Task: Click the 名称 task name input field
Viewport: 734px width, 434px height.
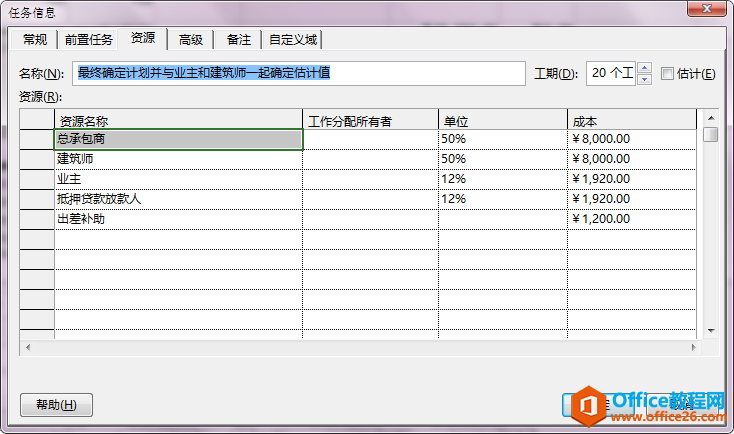Action: (x=299, y=74)
